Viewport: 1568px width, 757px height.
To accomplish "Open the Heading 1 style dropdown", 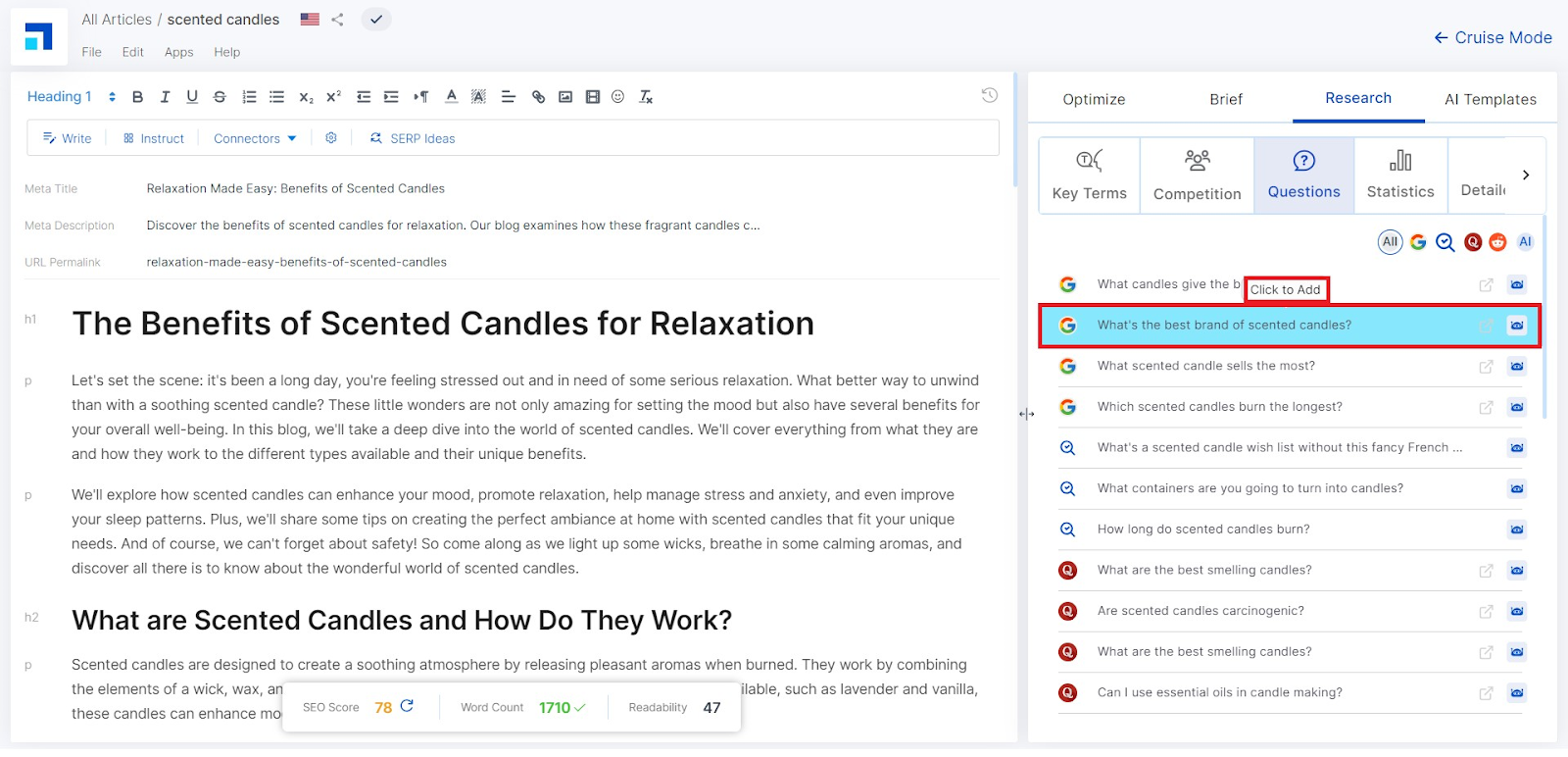I will coord(71,97).
